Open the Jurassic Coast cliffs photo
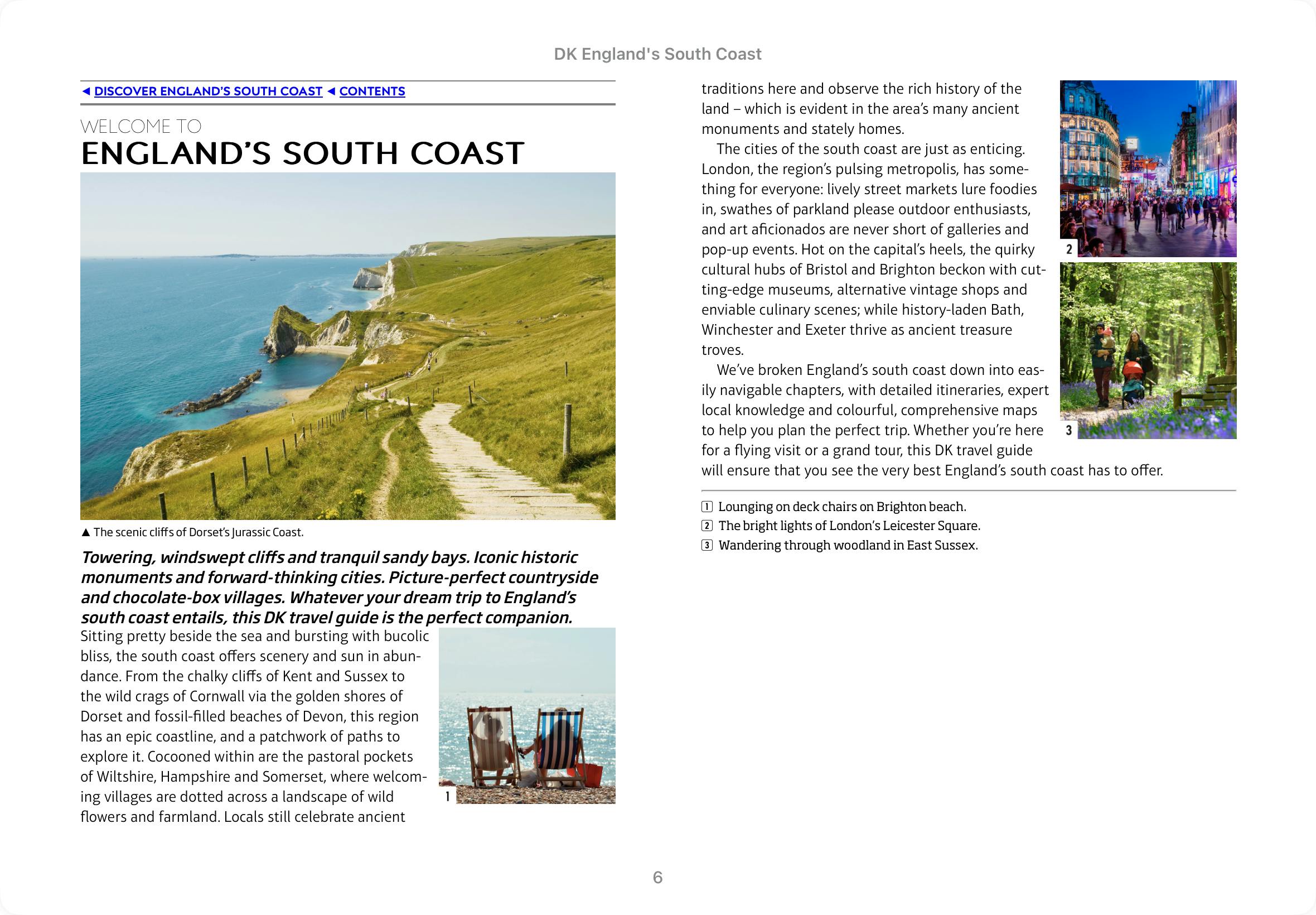The image size is (1316, 915). tap(347, 346)
